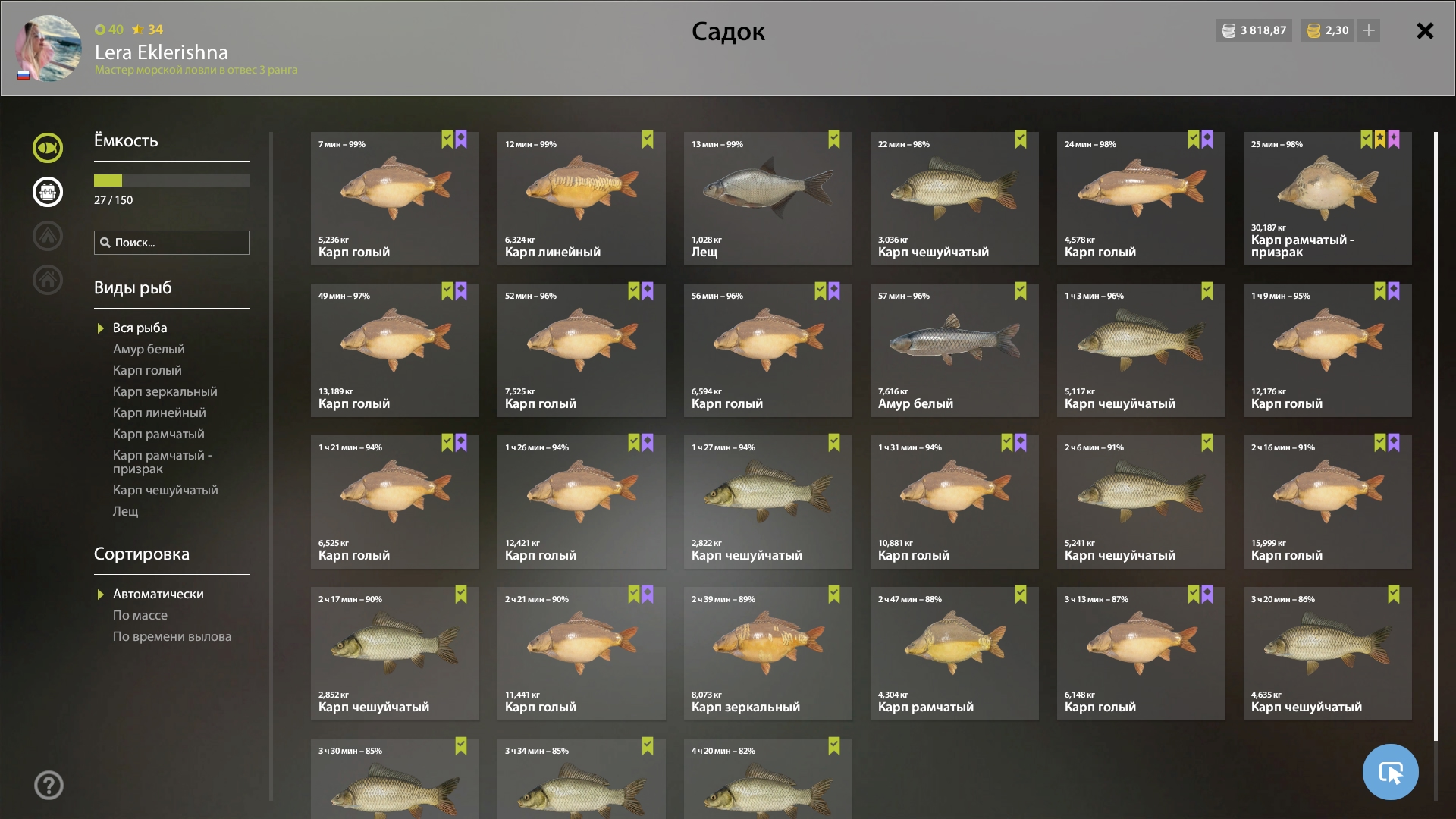Click the tent-shaped sidebar icon
This screenshot has height=819, width=1456.
click(x=47, y=236)
